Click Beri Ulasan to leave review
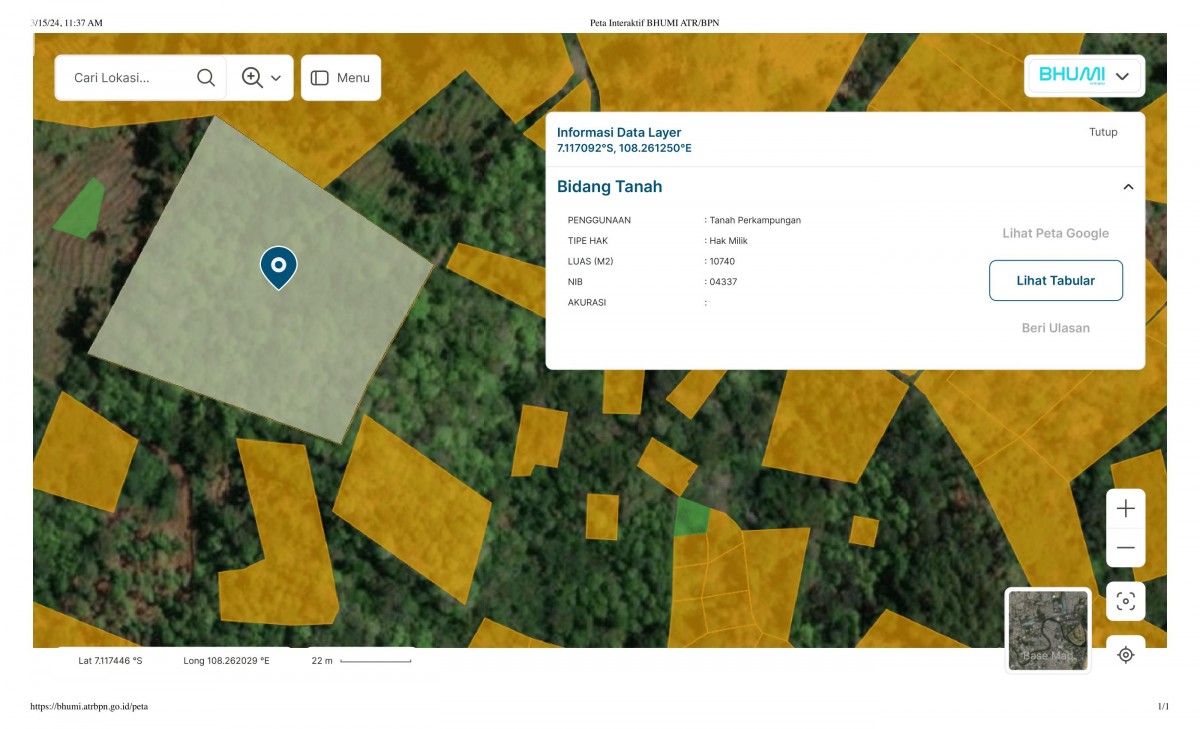This screenshot has width=1200, height=729. pyautogui.click(x=1055, y=328)
